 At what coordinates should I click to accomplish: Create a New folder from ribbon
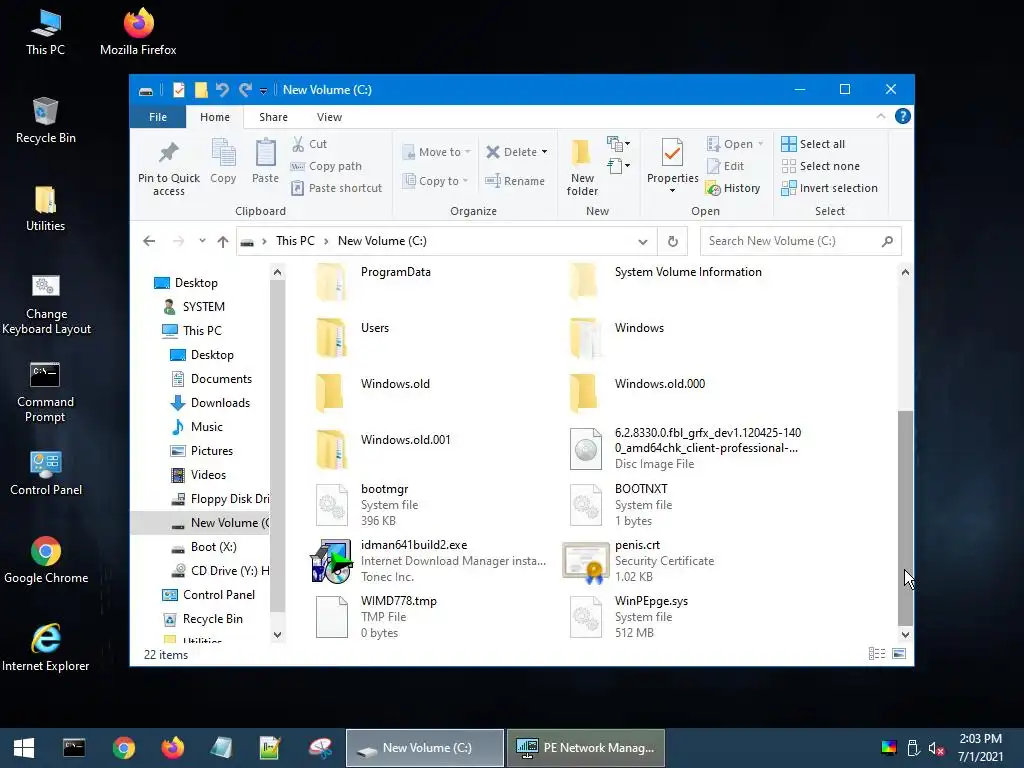pyautogui.click(x=582, y=168)
